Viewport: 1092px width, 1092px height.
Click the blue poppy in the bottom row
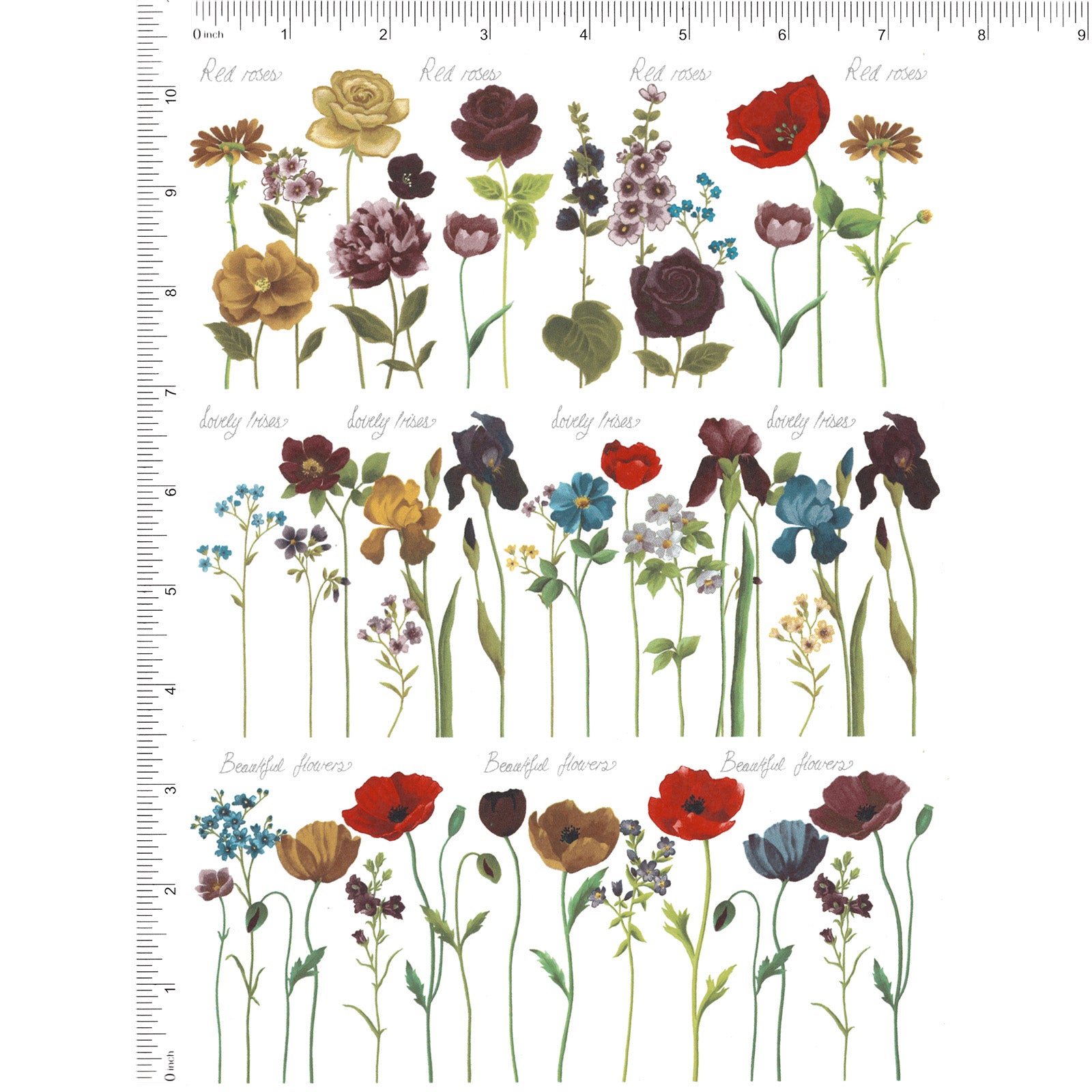pyautogui.click(x=785, y=850)
